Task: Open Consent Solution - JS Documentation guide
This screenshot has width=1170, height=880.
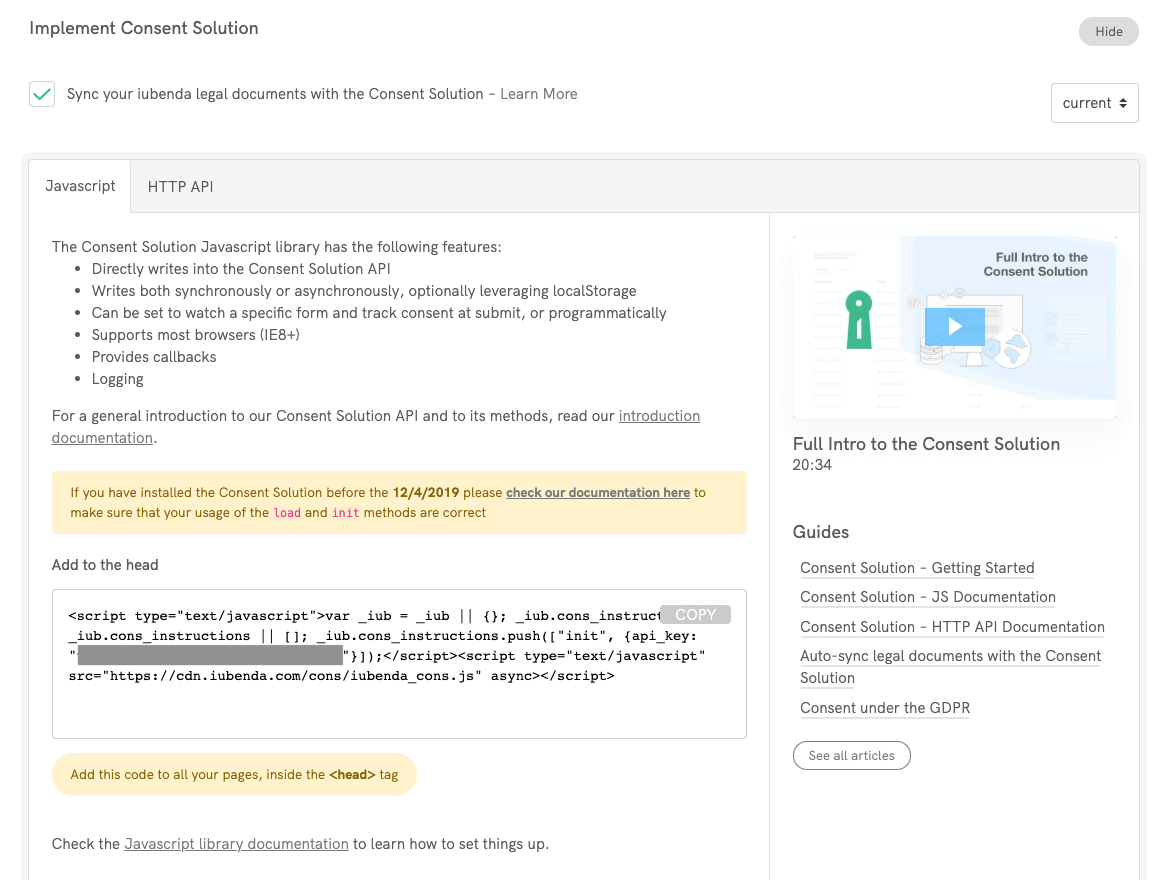Action: coord(927,597)
